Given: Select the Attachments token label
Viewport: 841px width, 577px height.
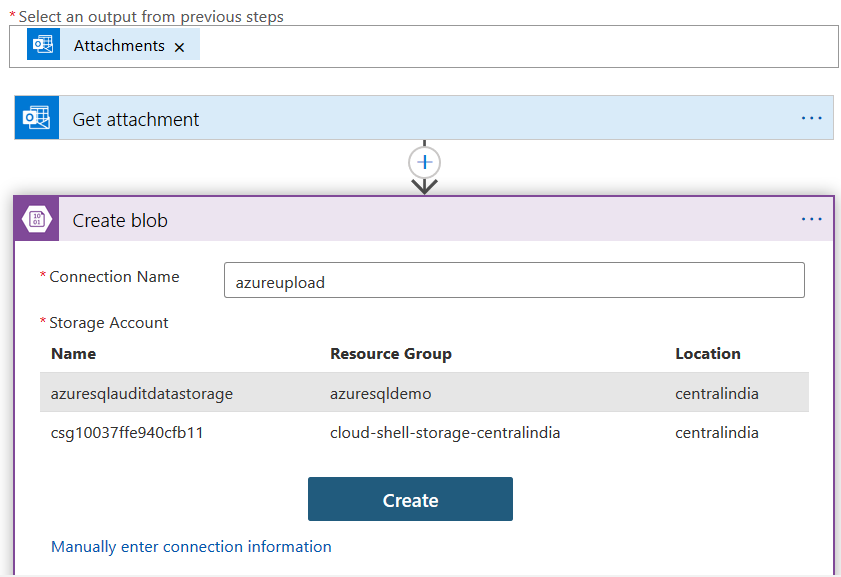Looking at the screenshot, I should tap(119, 46).
